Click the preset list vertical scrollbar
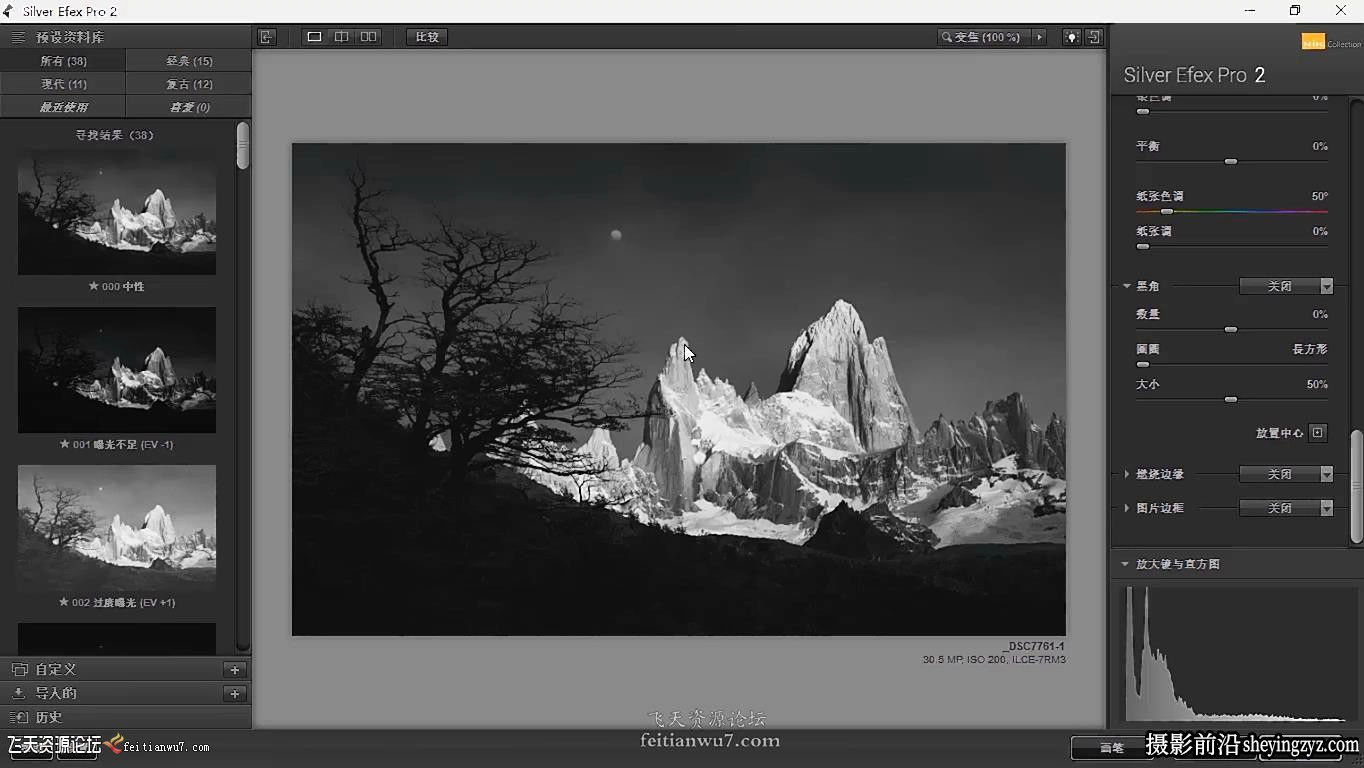 coord(243,146)
